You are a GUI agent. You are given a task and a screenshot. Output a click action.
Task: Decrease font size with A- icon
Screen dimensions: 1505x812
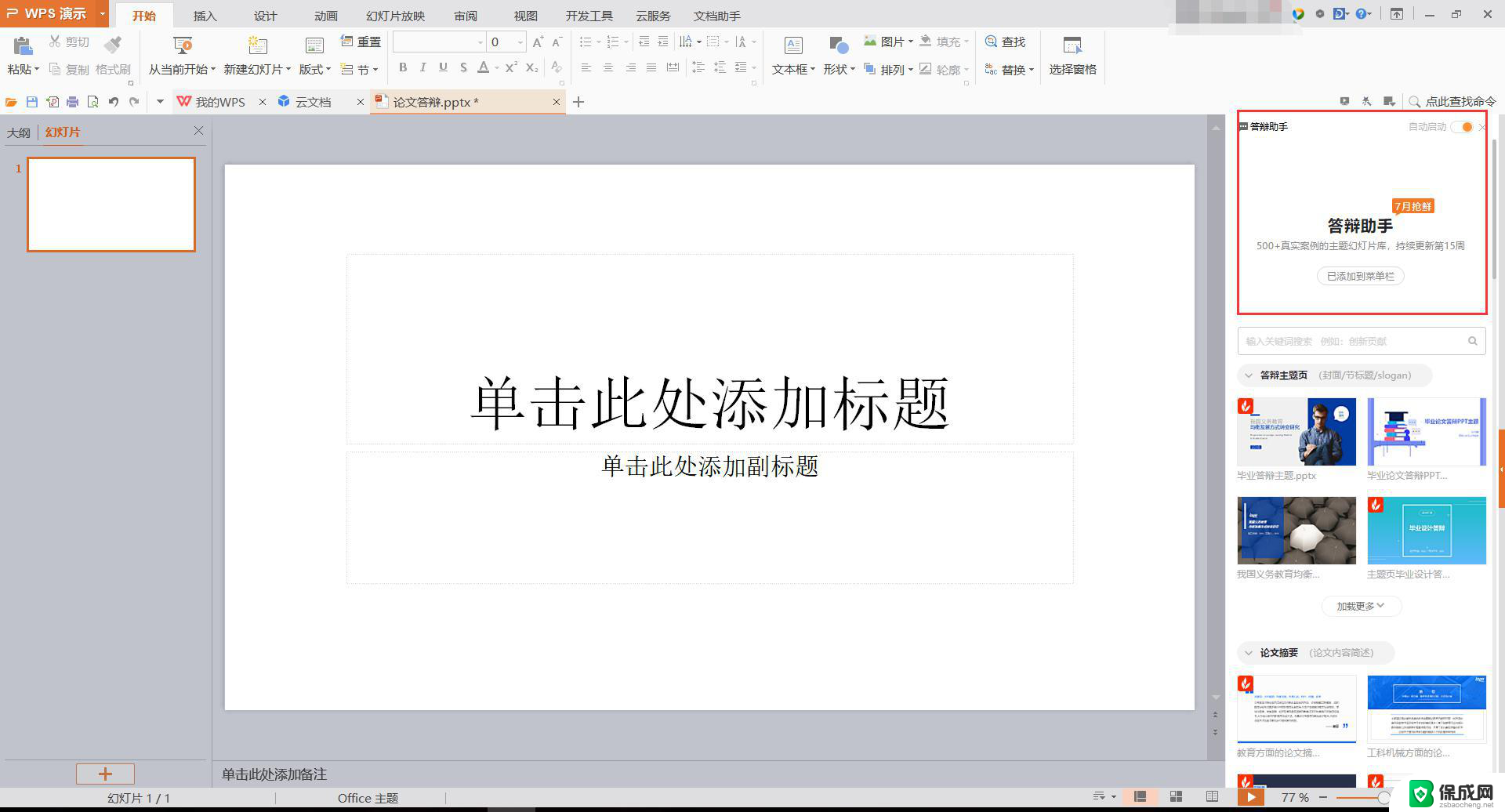coord(557,42)
